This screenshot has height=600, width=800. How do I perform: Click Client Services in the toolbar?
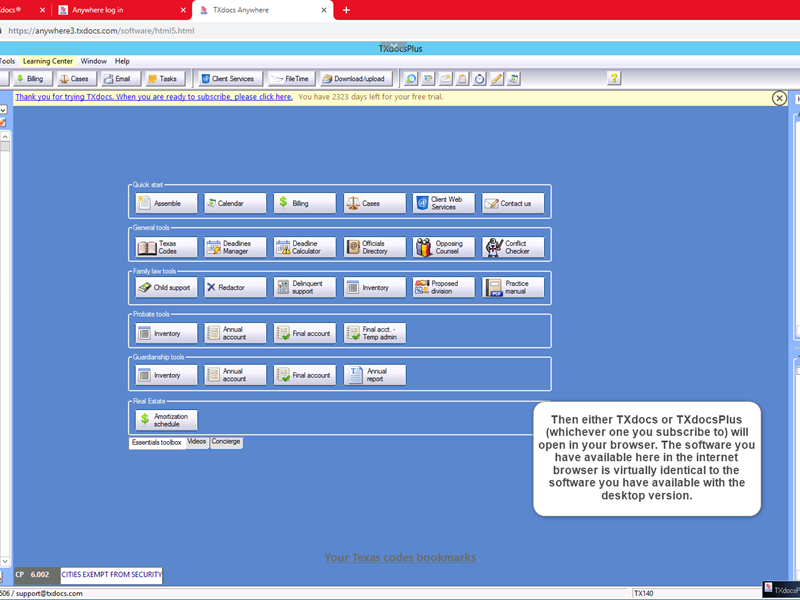(x=227, y=78)
